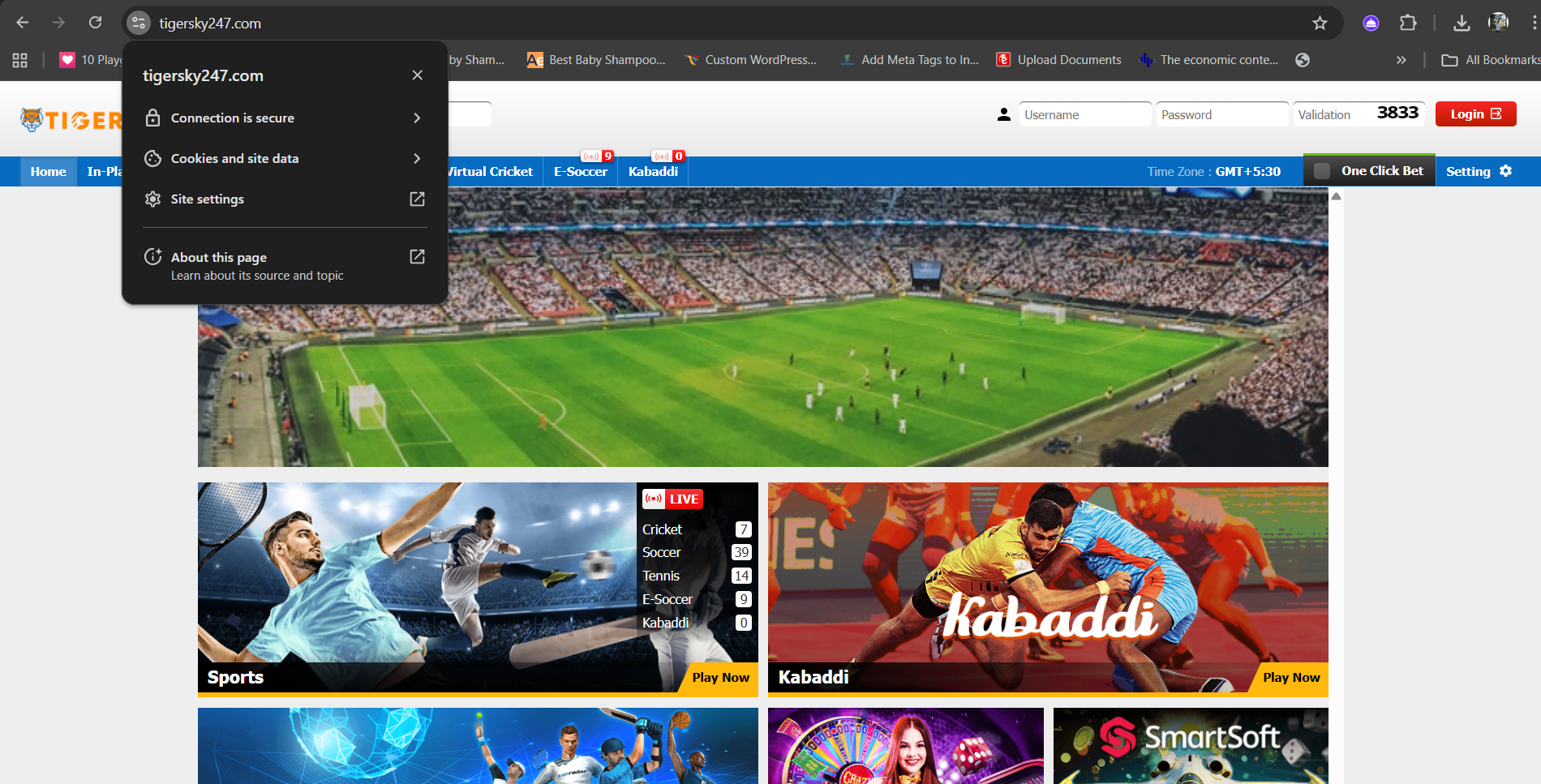Open the browser extensions puzzle icon
The image size is (1541, 784).
pos(1408,24)
